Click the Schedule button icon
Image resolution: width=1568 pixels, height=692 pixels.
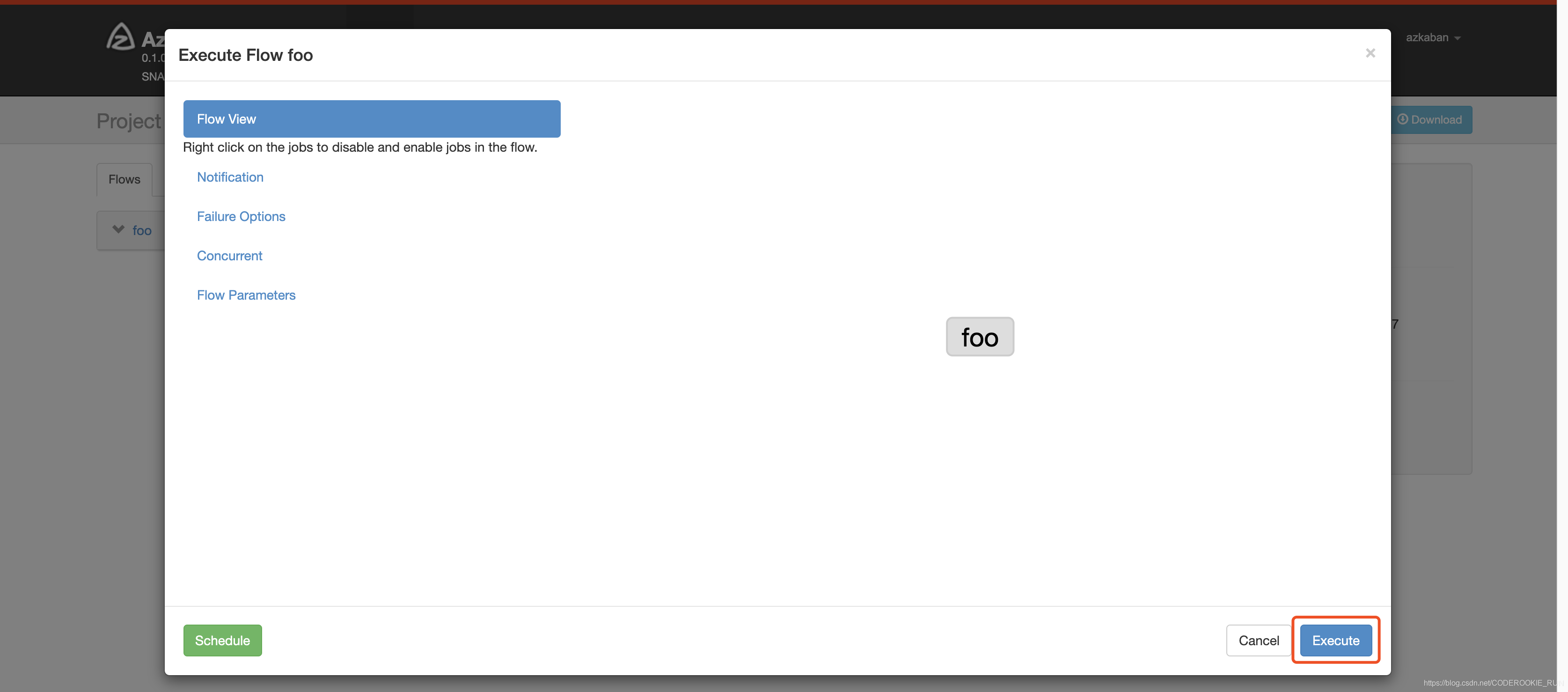tap(222, 640)
